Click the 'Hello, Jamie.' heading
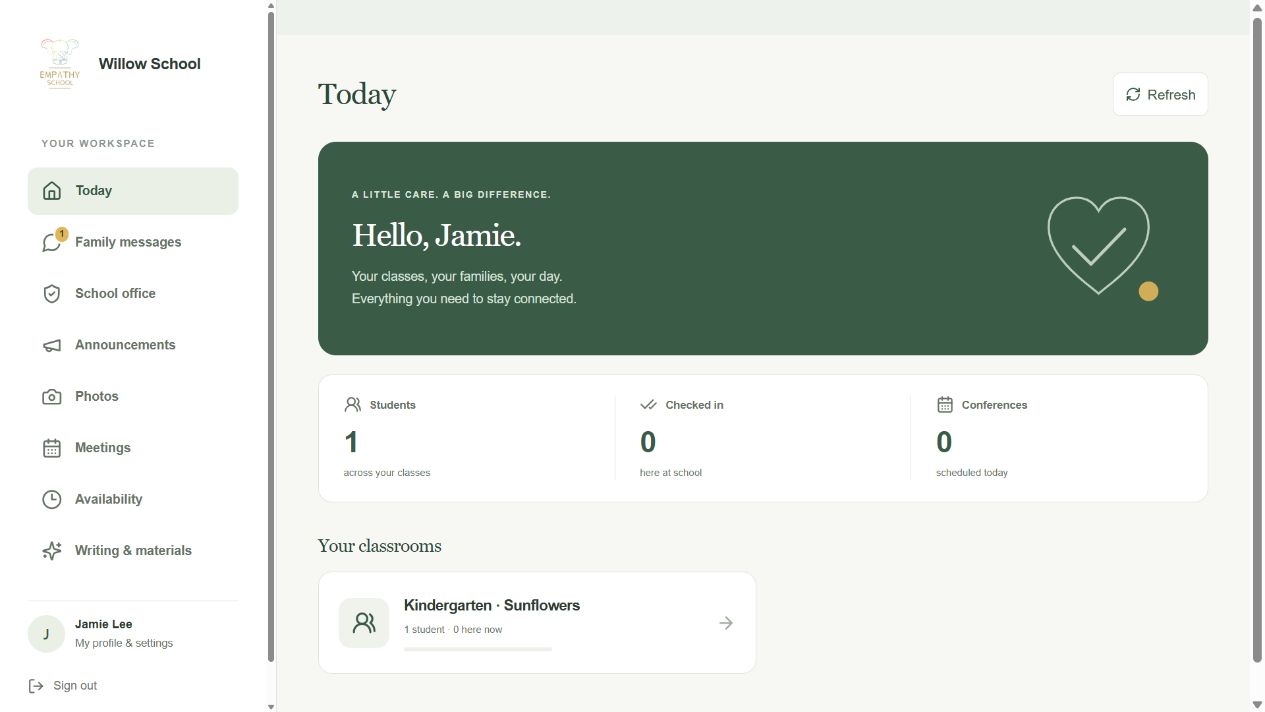 [436, 236]
